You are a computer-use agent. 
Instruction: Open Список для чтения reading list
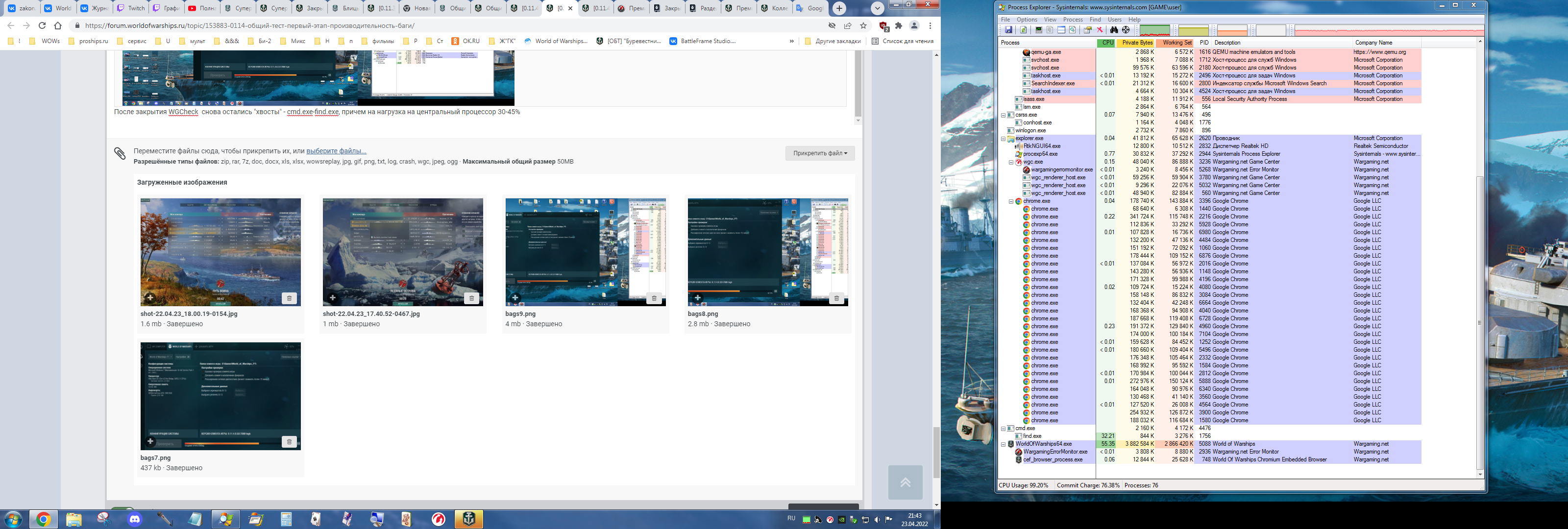pos(902,42)
